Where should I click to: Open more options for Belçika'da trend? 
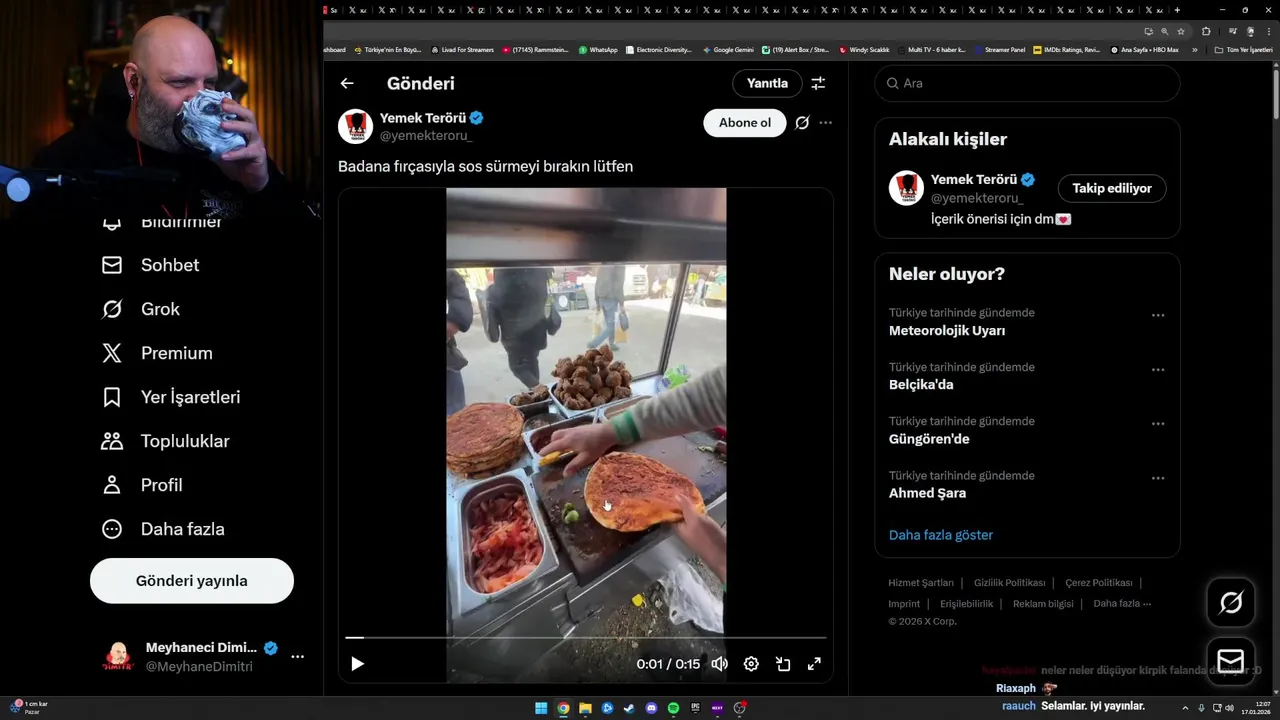[1158, 369]
